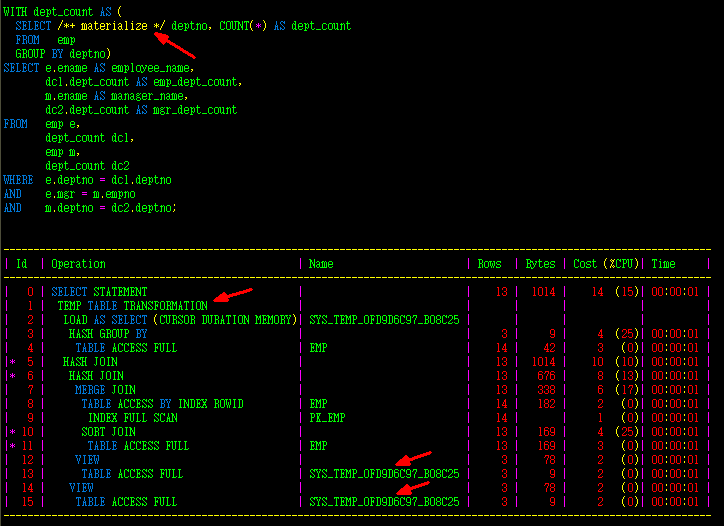
Task: Click the 'Name' column header
Action: tap(321, 264)
